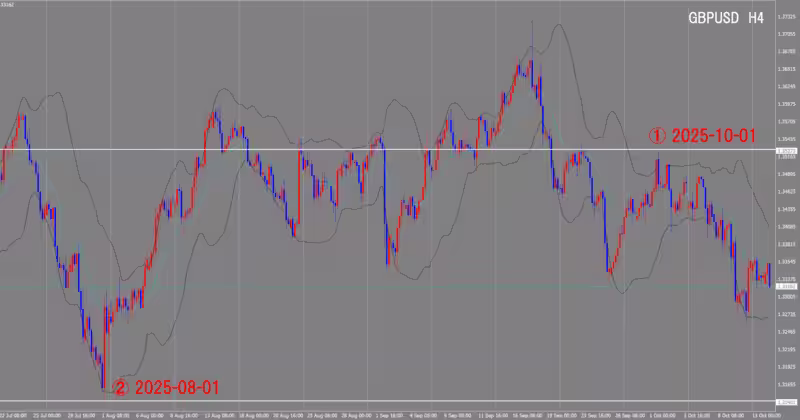Viewport: 800px width, 420px height.
Task: Select the white horizontal line across chart
Action: click(400, 150)
